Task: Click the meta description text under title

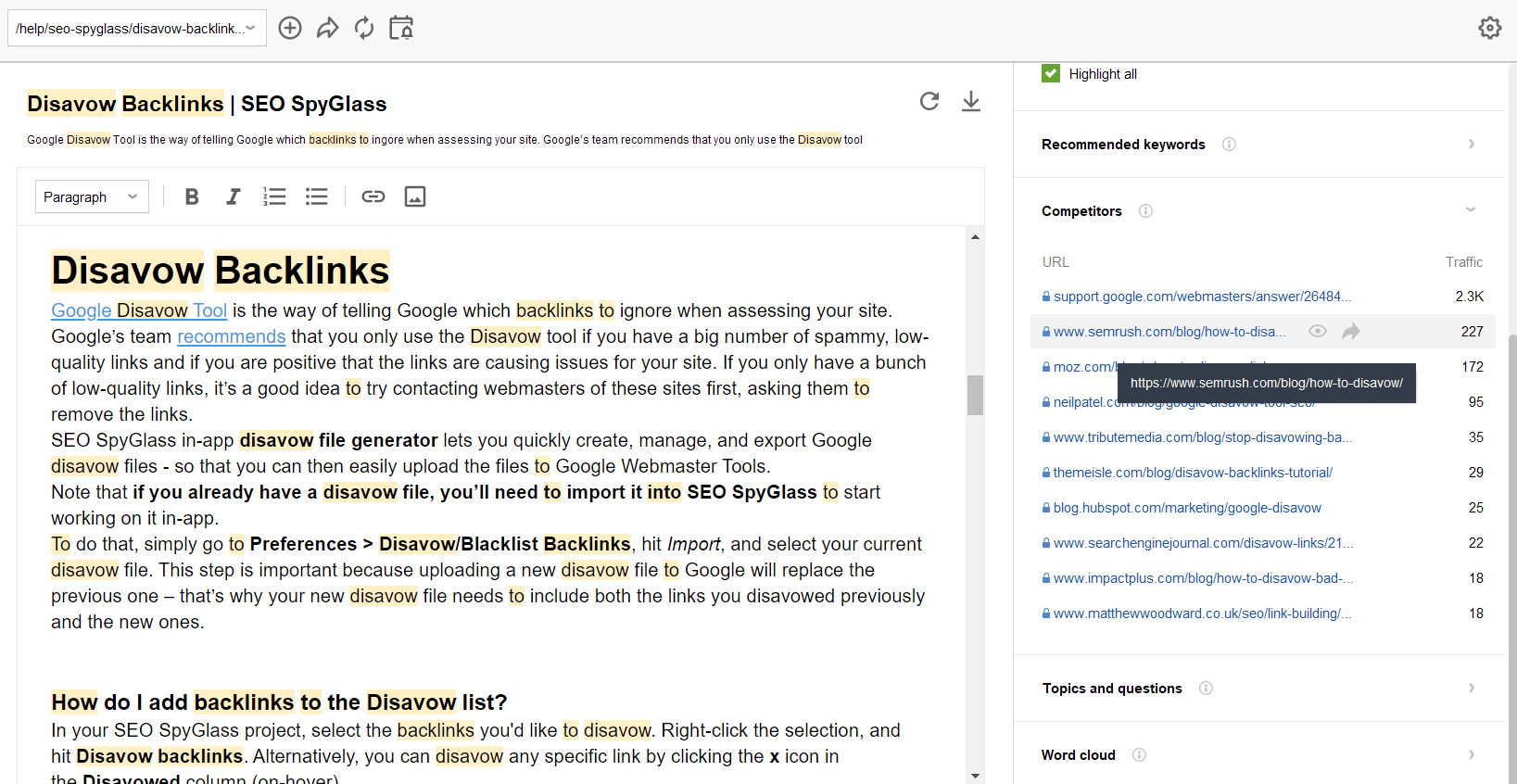Action: pyautogui.click(x=445, y=140)
